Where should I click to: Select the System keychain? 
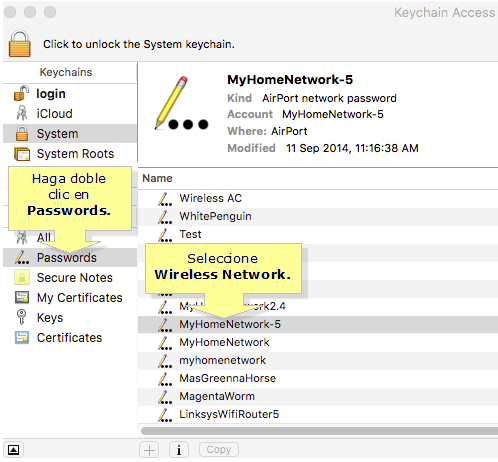(x=70, y=134)
